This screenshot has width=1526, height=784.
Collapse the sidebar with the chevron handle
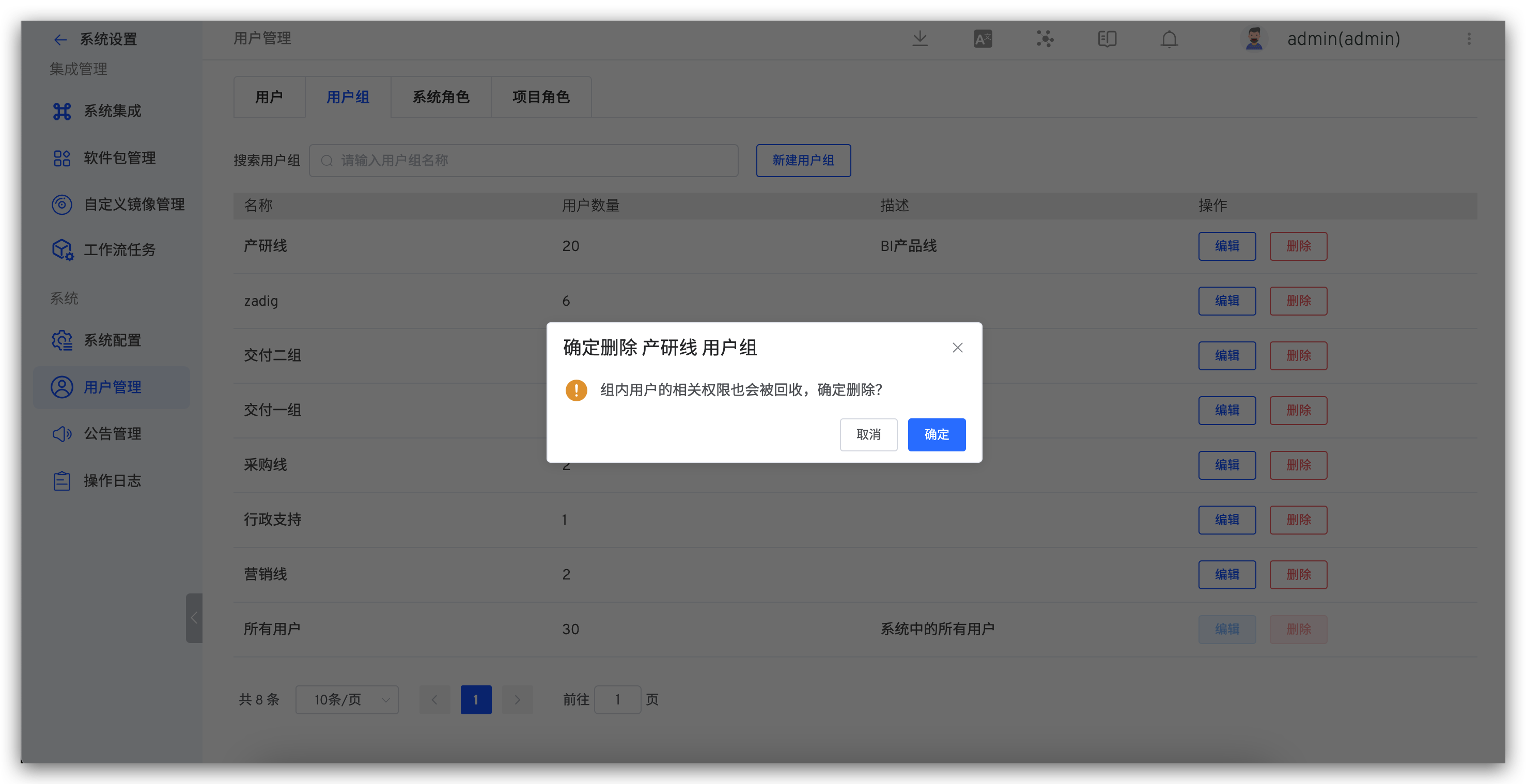(x=194, y=618)
